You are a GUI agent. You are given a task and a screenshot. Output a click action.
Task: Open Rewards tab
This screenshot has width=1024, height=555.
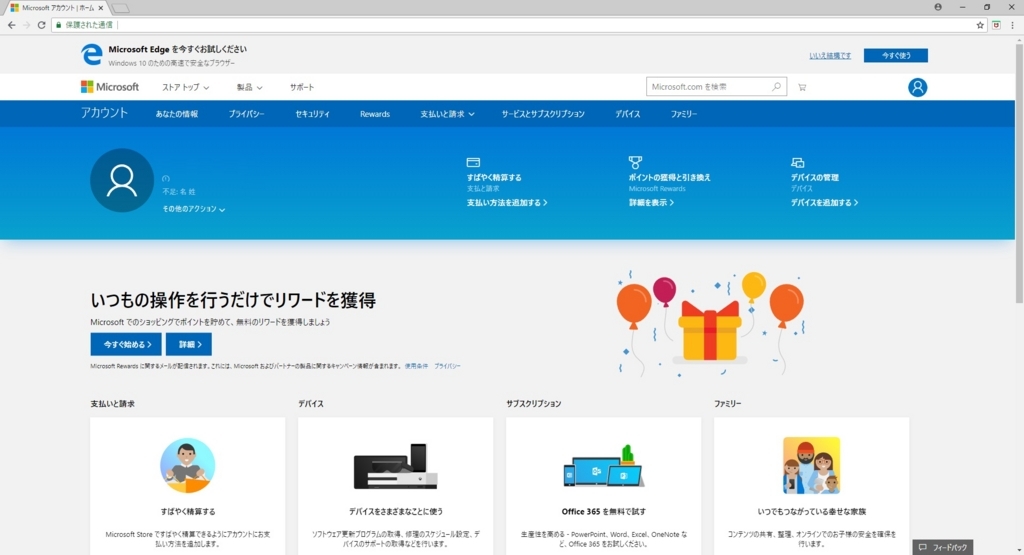[x=375, y=114]
